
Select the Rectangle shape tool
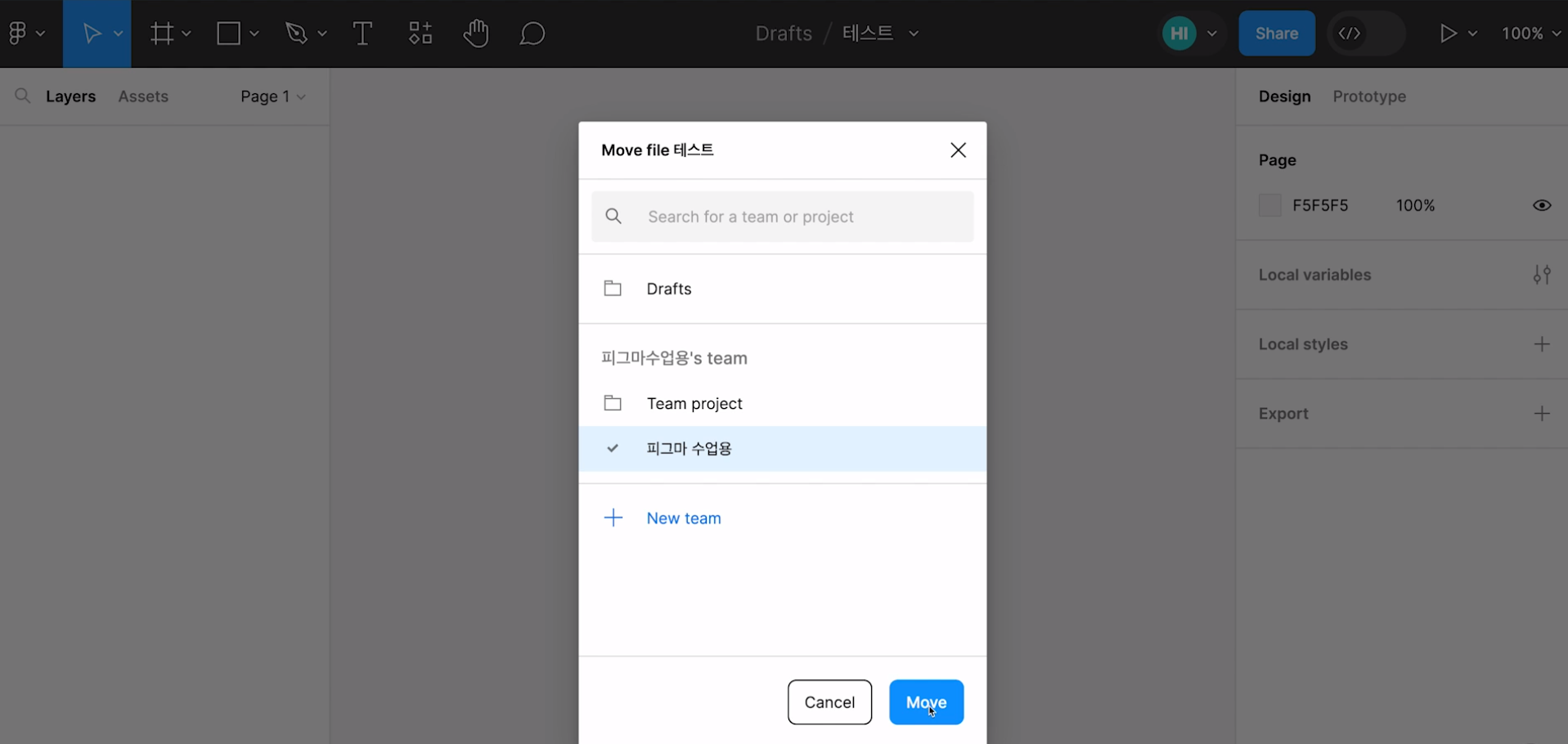[229, 34]
